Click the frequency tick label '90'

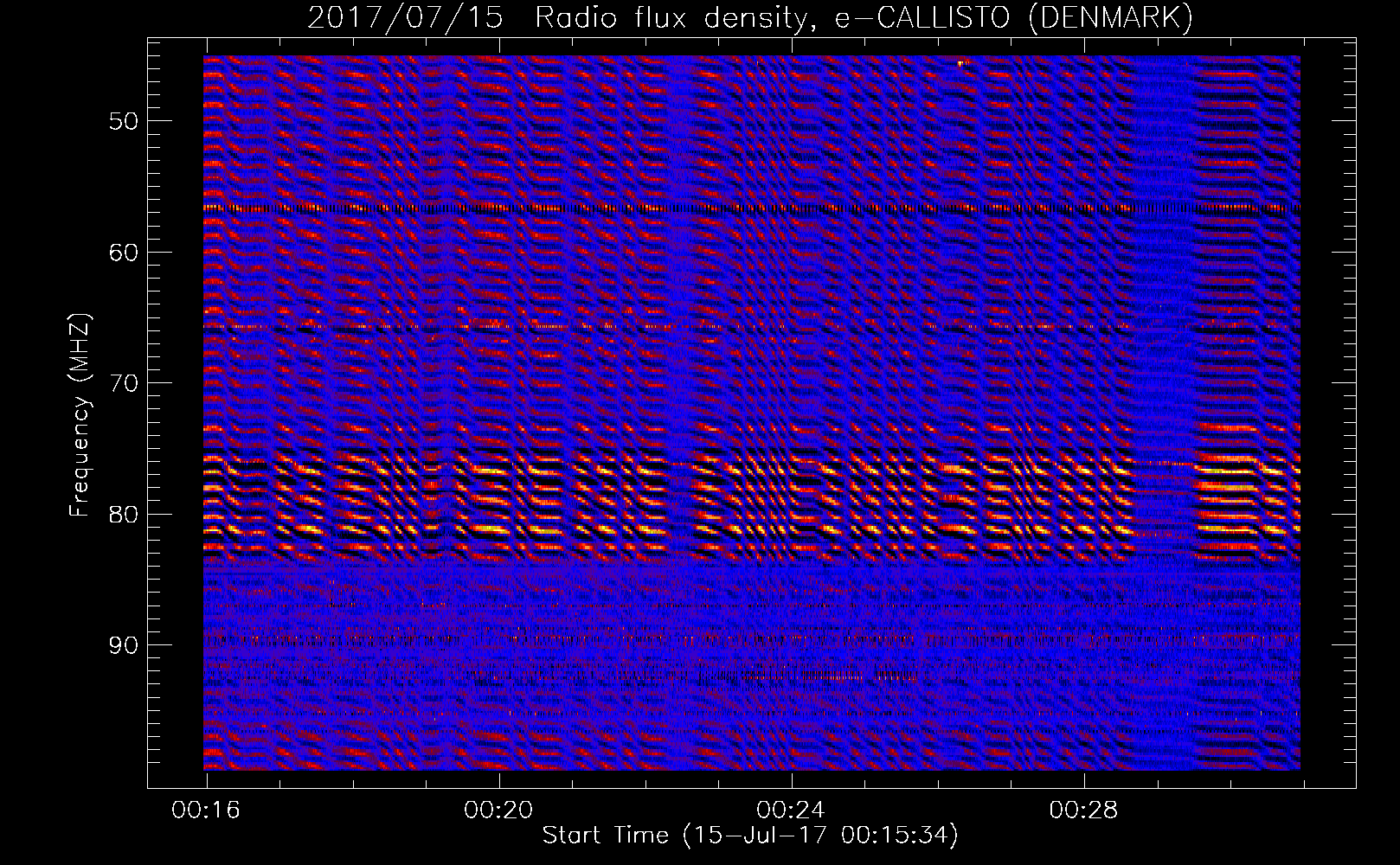(x=124, y=646)
